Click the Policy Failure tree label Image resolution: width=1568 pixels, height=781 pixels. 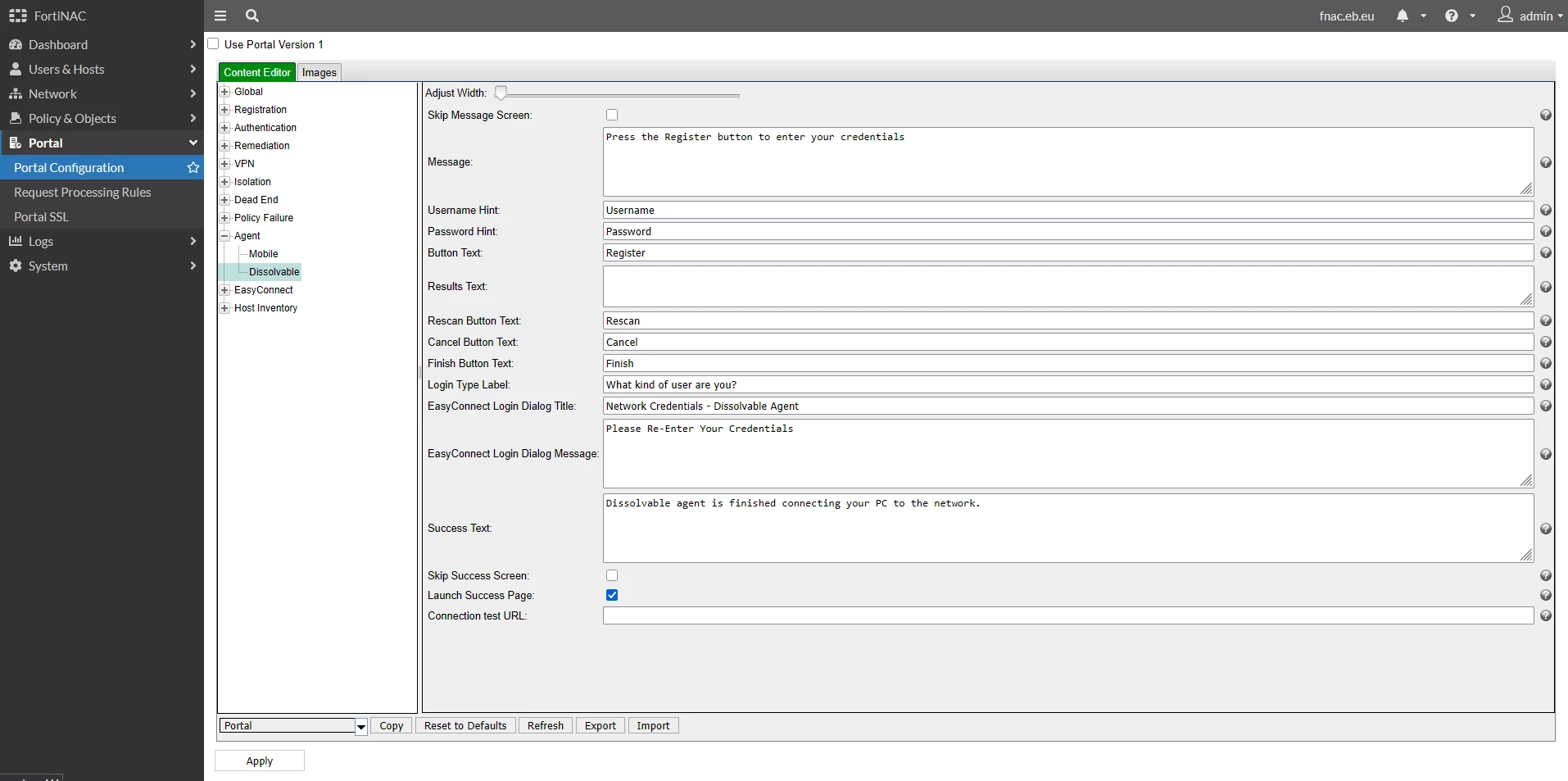coord(264,218)
